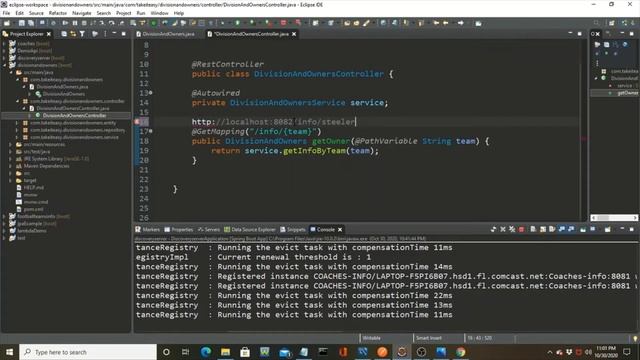Expand the coaches project node

pos(4,44)
